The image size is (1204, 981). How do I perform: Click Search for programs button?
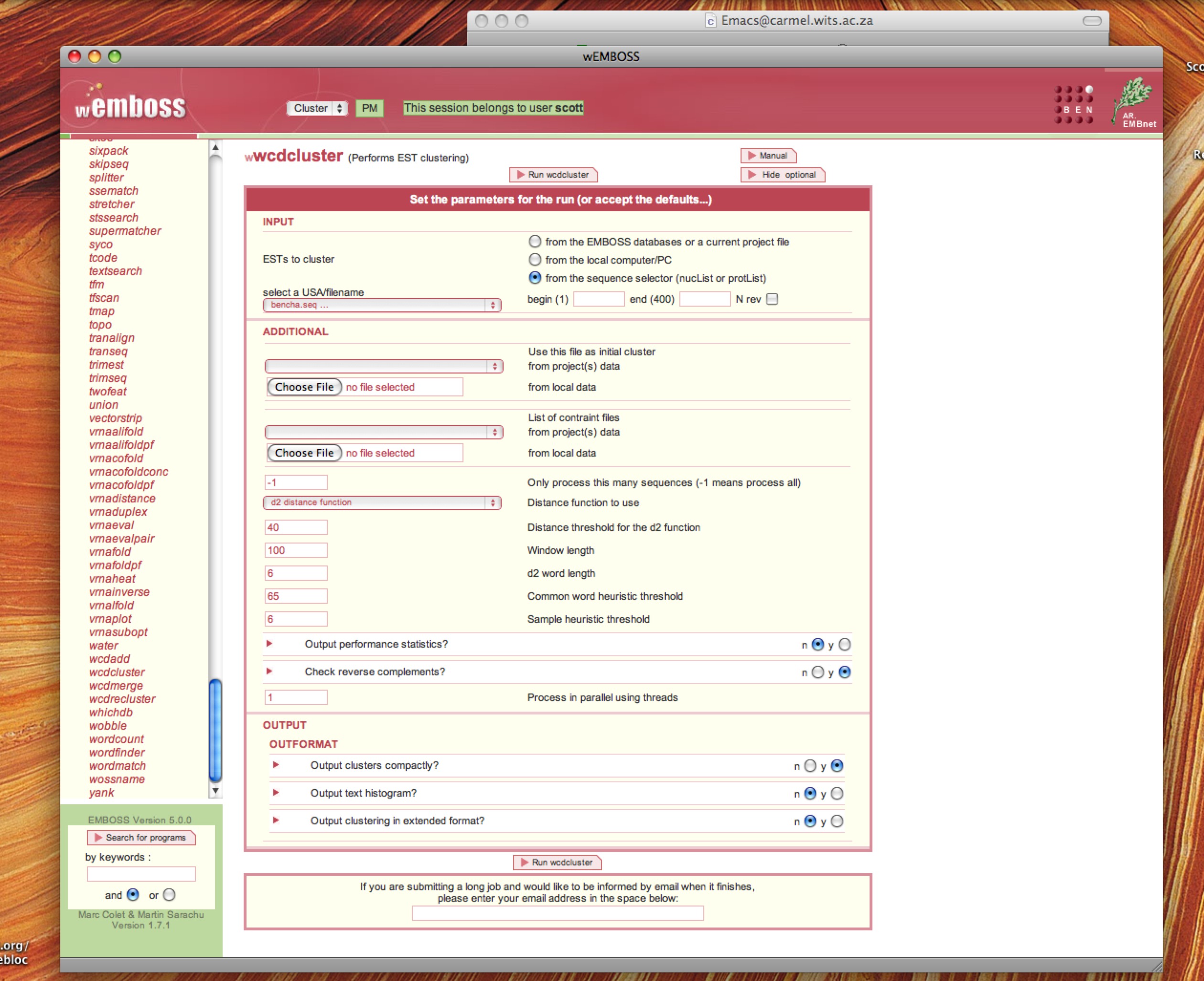point(141,837)
